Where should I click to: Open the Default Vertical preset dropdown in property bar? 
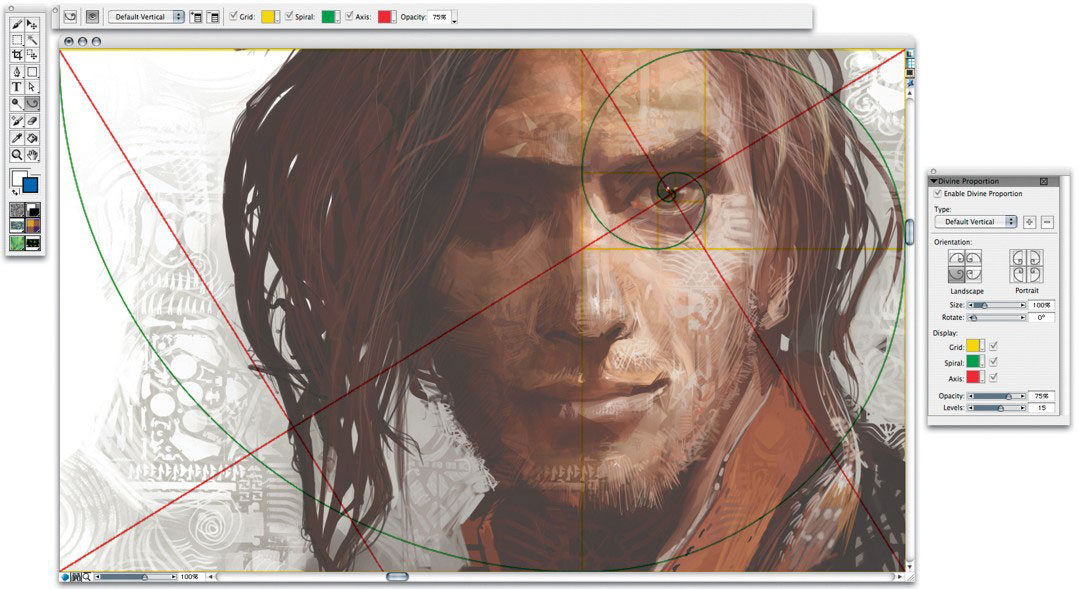147,17
